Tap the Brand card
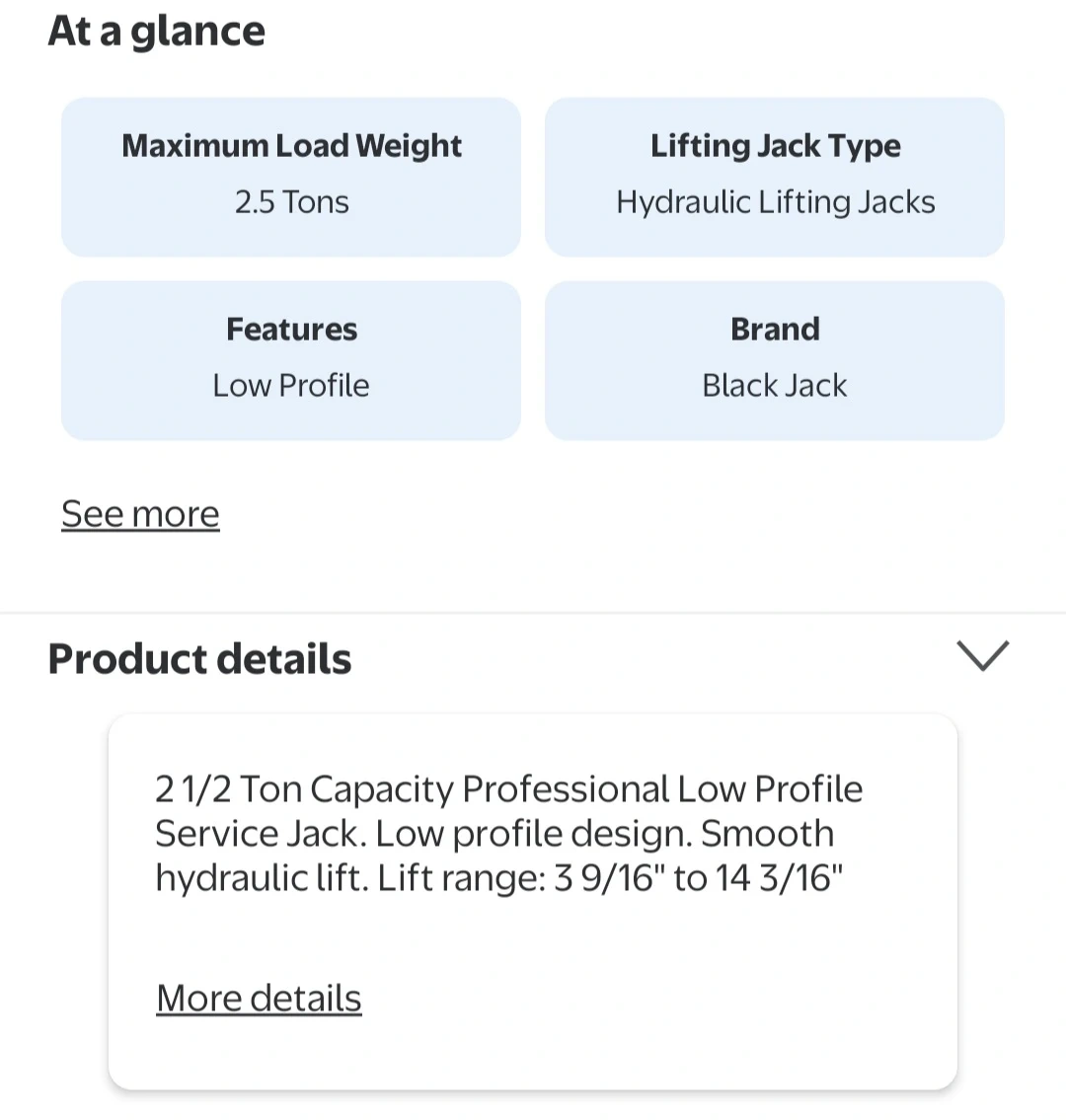 tap(775, 360)
